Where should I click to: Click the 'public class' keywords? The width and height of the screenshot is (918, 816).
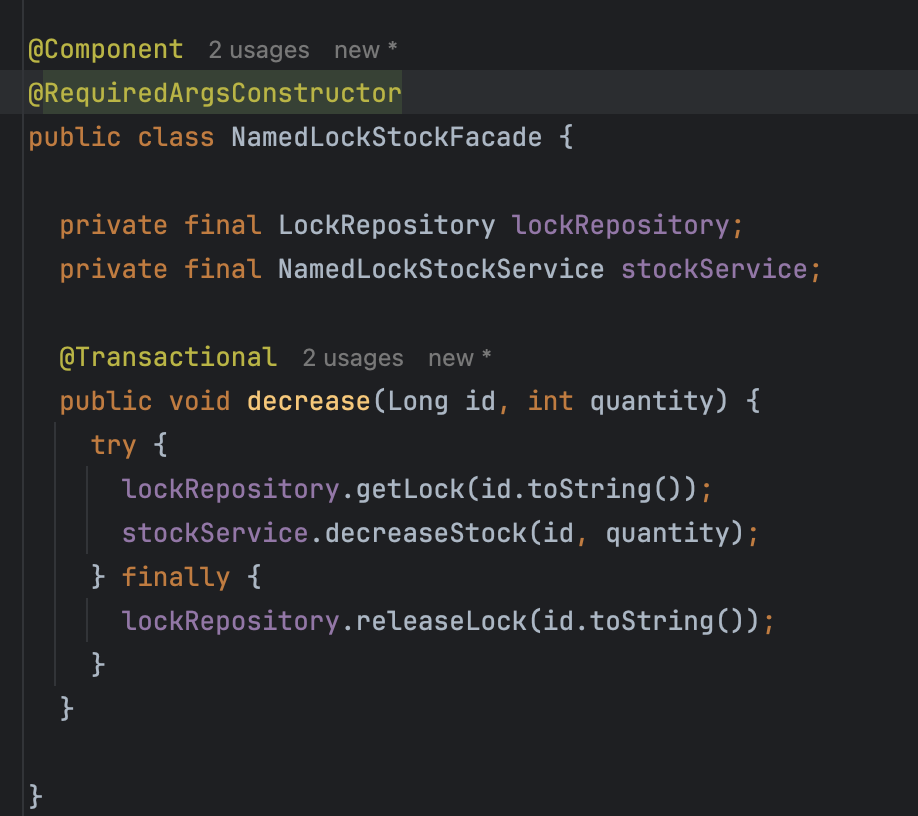point(121,137)
